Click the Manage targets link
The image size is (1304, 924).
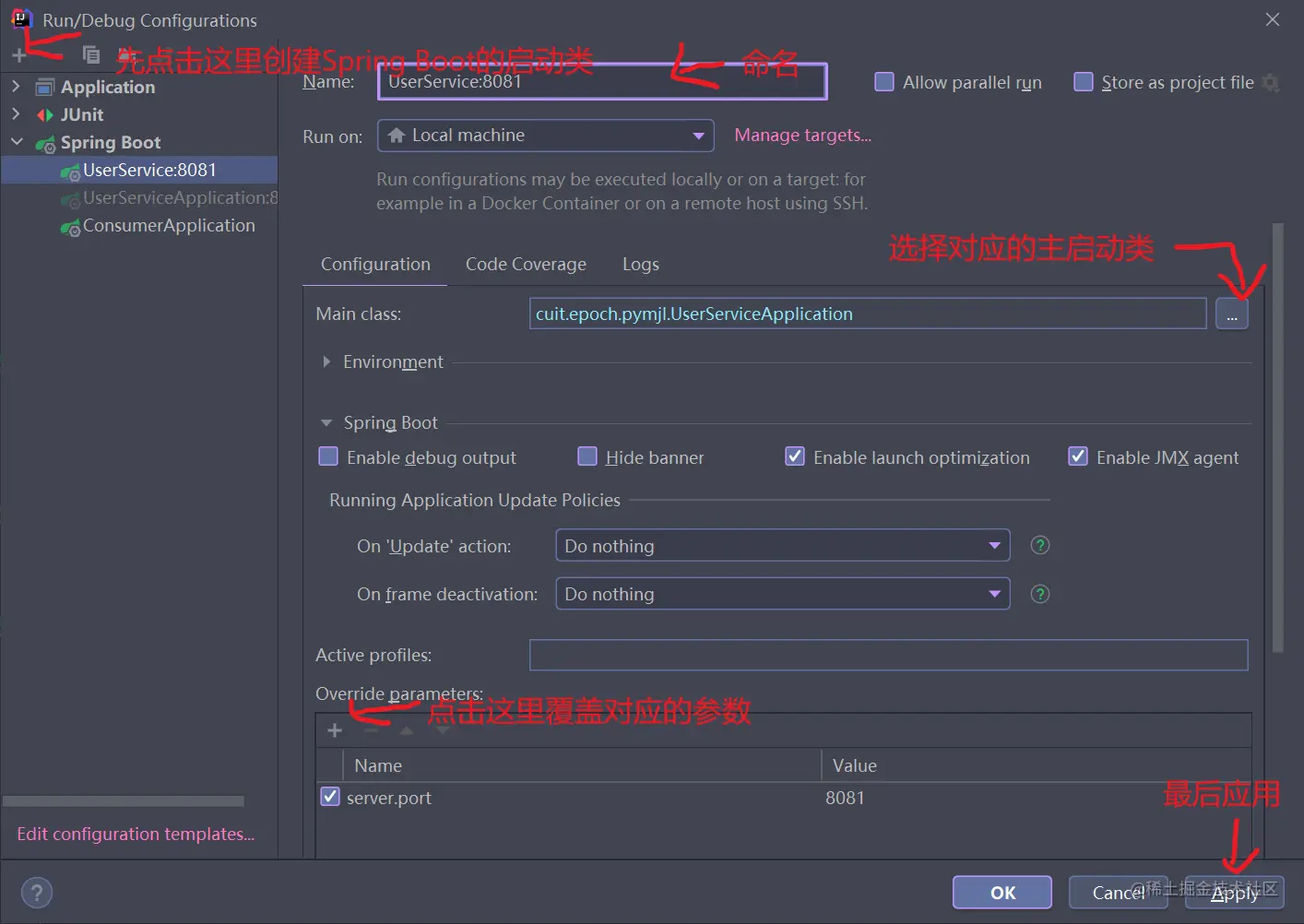pos(801,135)
